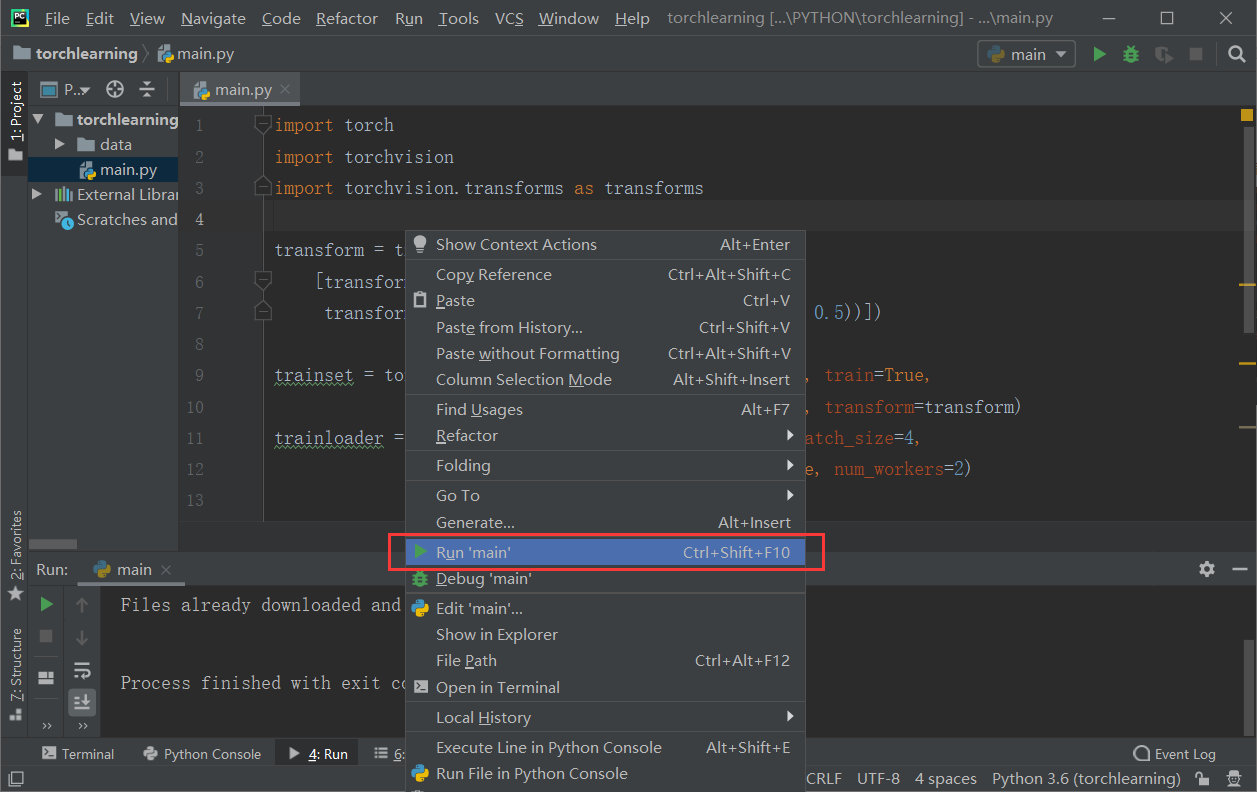Toggle scroll to end in Run console

(82, 703)
